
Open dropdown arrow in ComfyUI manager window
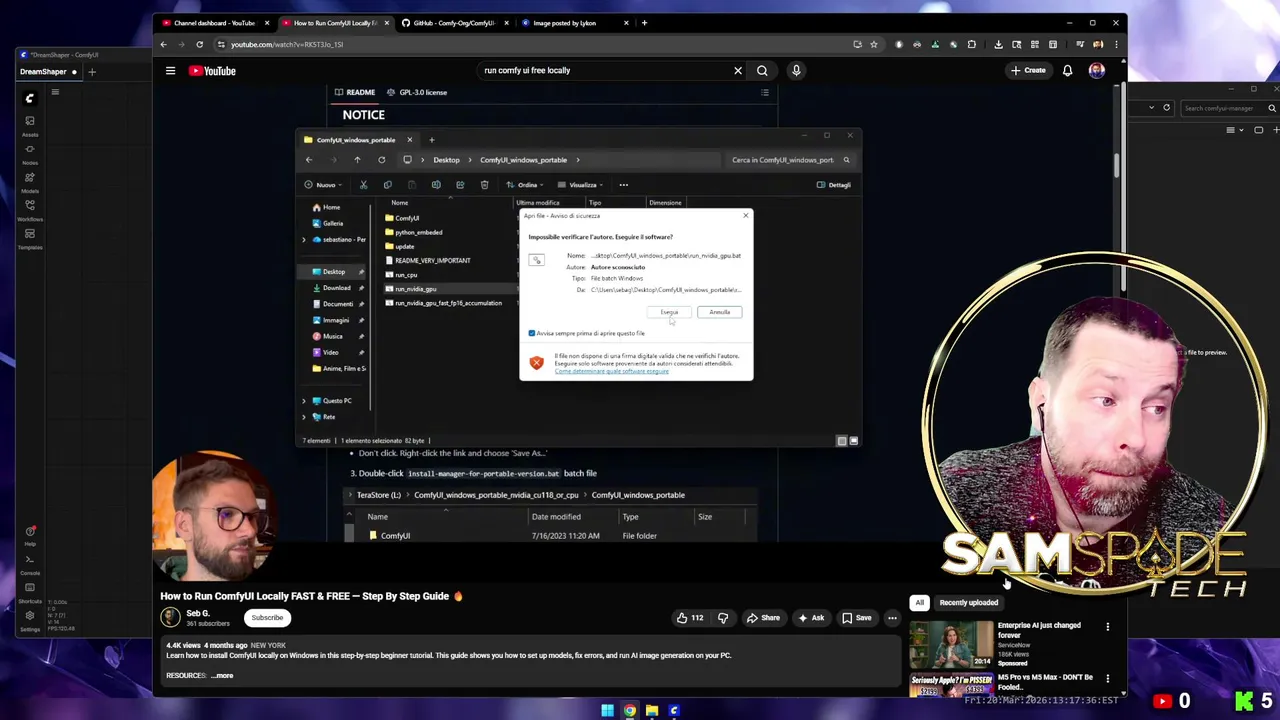point(1151,108)
